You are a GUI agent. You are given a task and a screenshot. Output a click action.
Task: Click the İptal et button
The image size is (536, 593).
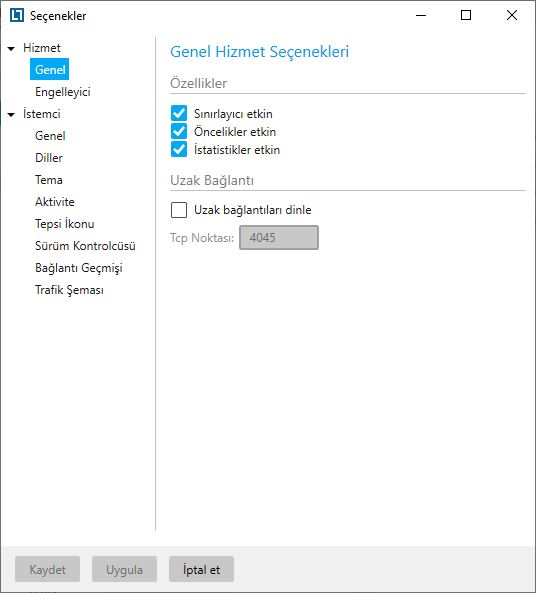click(x=201, y=569)
